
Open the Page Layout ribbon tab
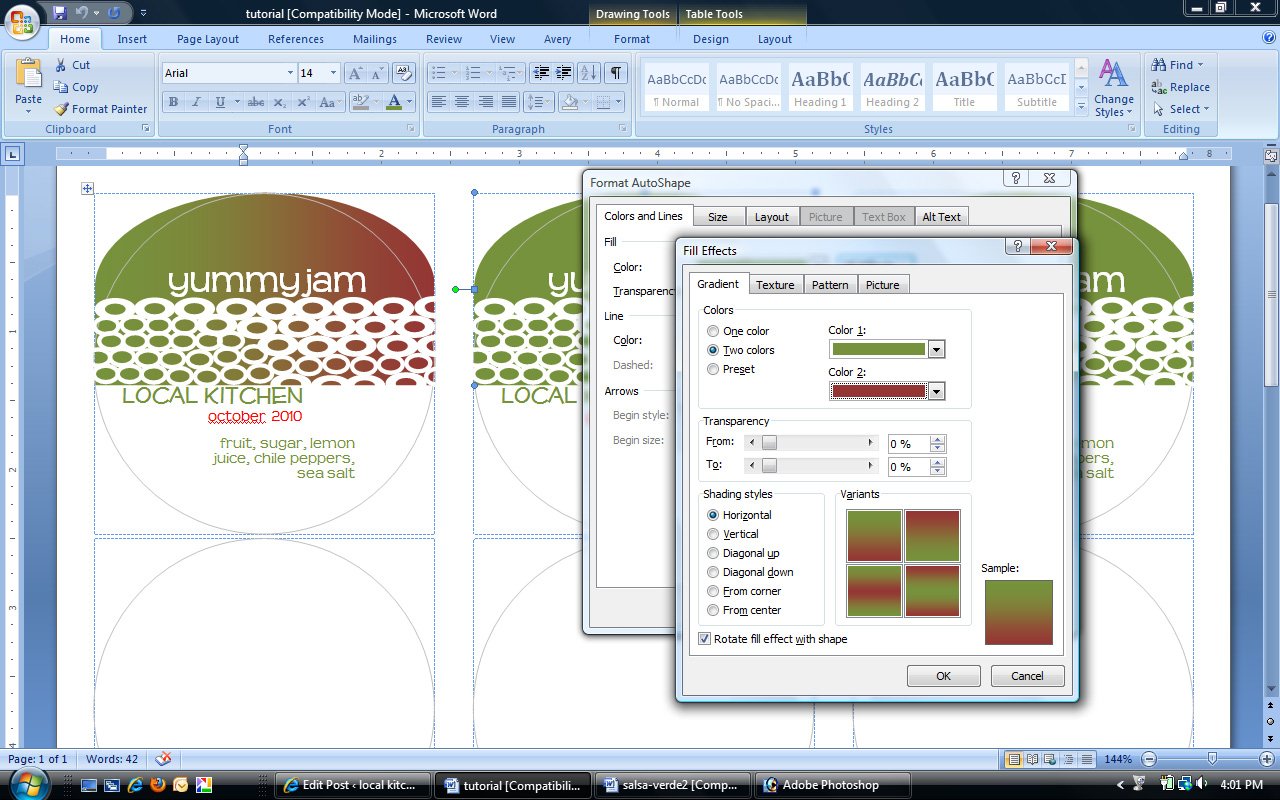click(208, 39)
